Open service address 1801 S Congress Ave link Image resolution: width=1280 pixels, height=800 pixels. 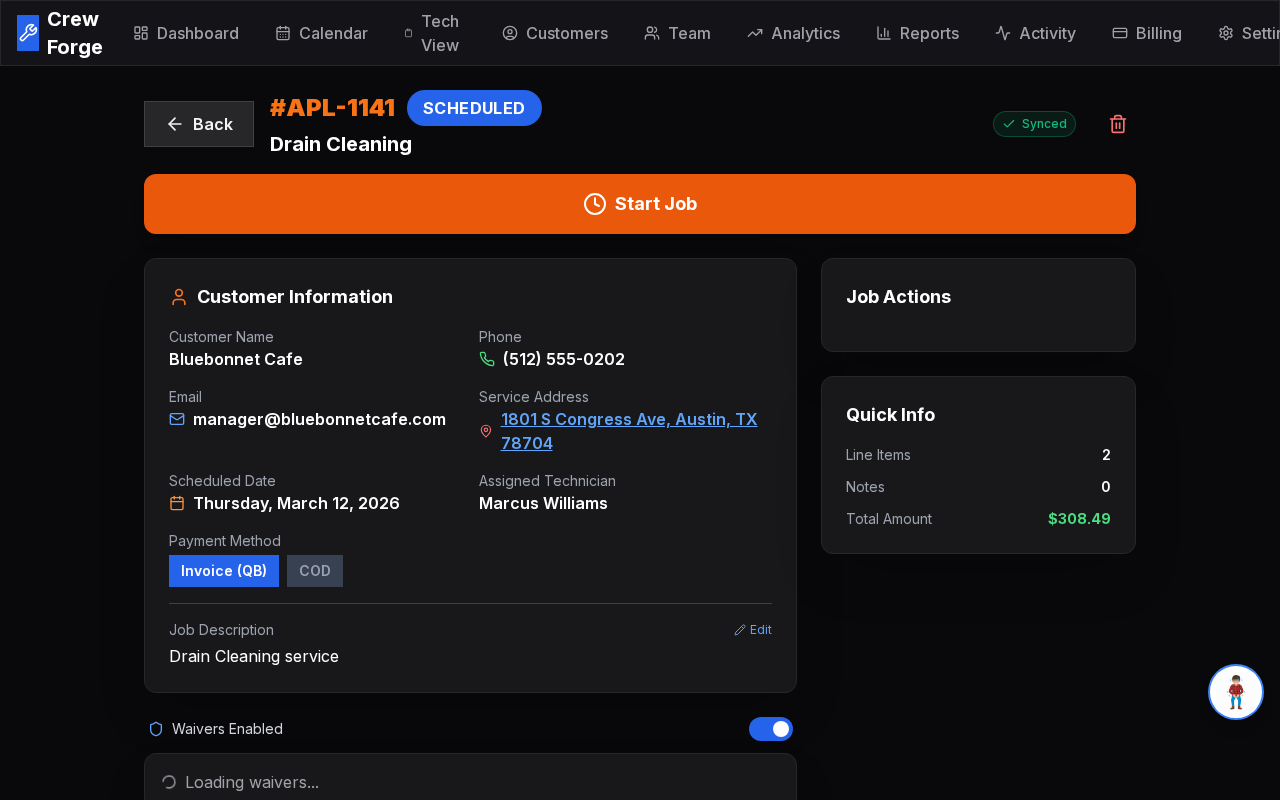(x=629, y=431)
